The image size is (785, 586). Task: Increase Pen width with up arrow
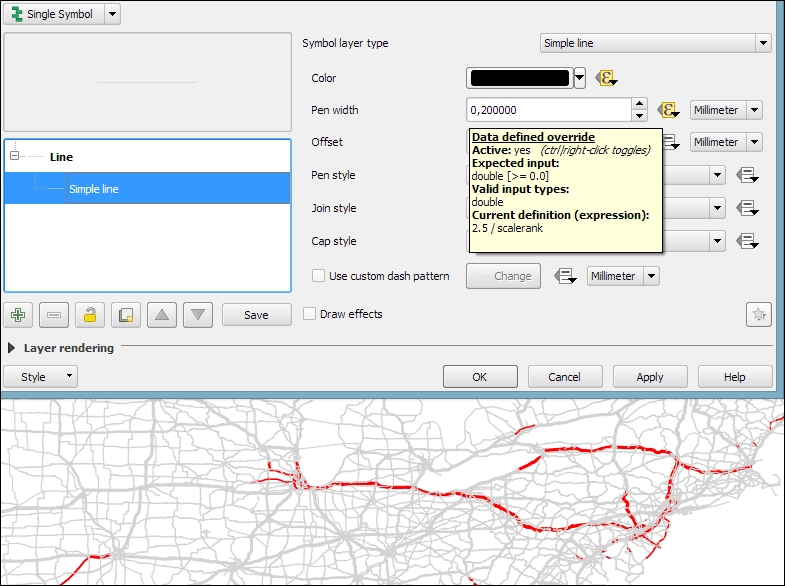639,104
